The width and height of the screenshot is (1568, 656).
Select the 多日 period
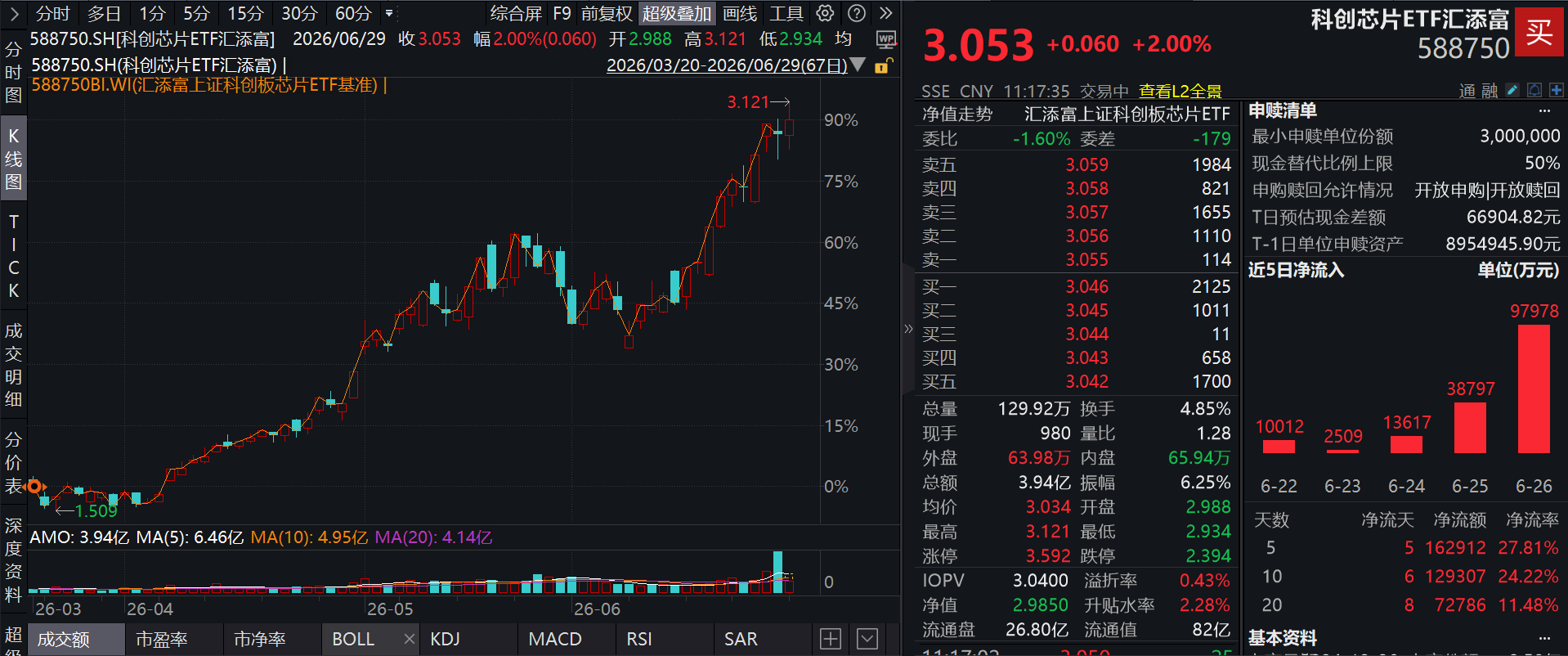coord(104,13)
